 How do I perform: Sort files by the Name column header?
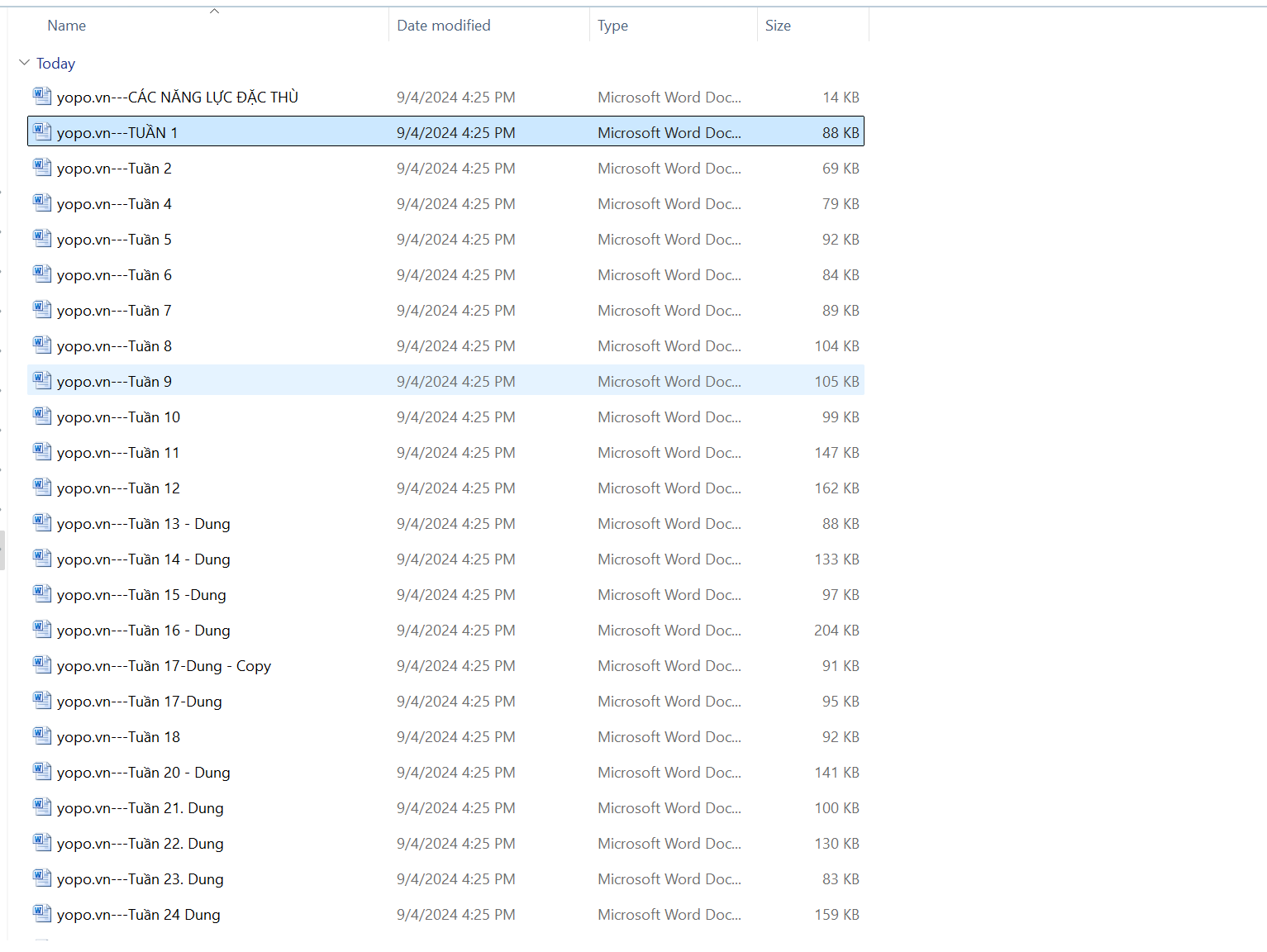pyautogui.click(x=67, y=26)
